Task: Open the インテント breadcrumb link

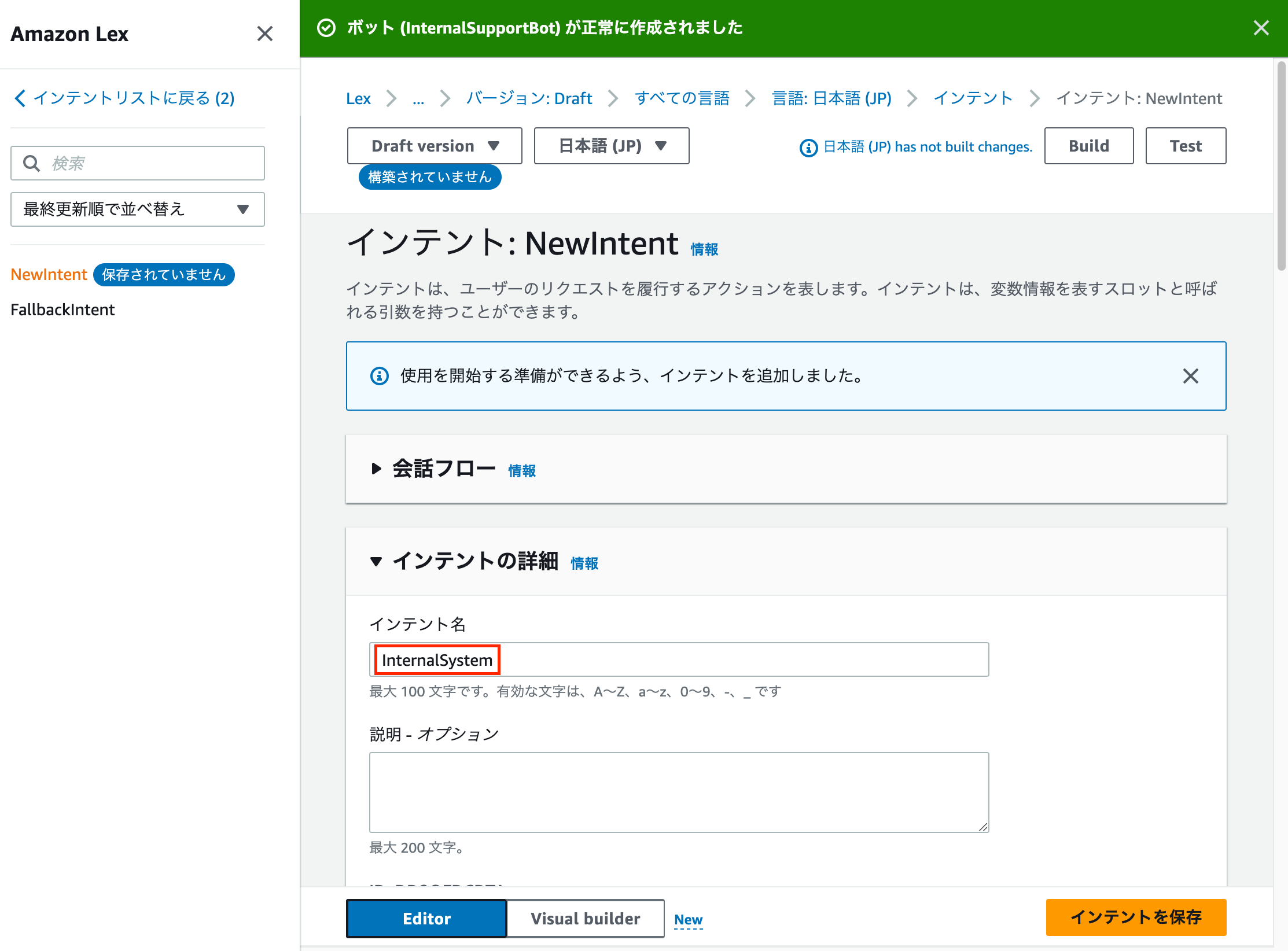Action: (973, 98)
